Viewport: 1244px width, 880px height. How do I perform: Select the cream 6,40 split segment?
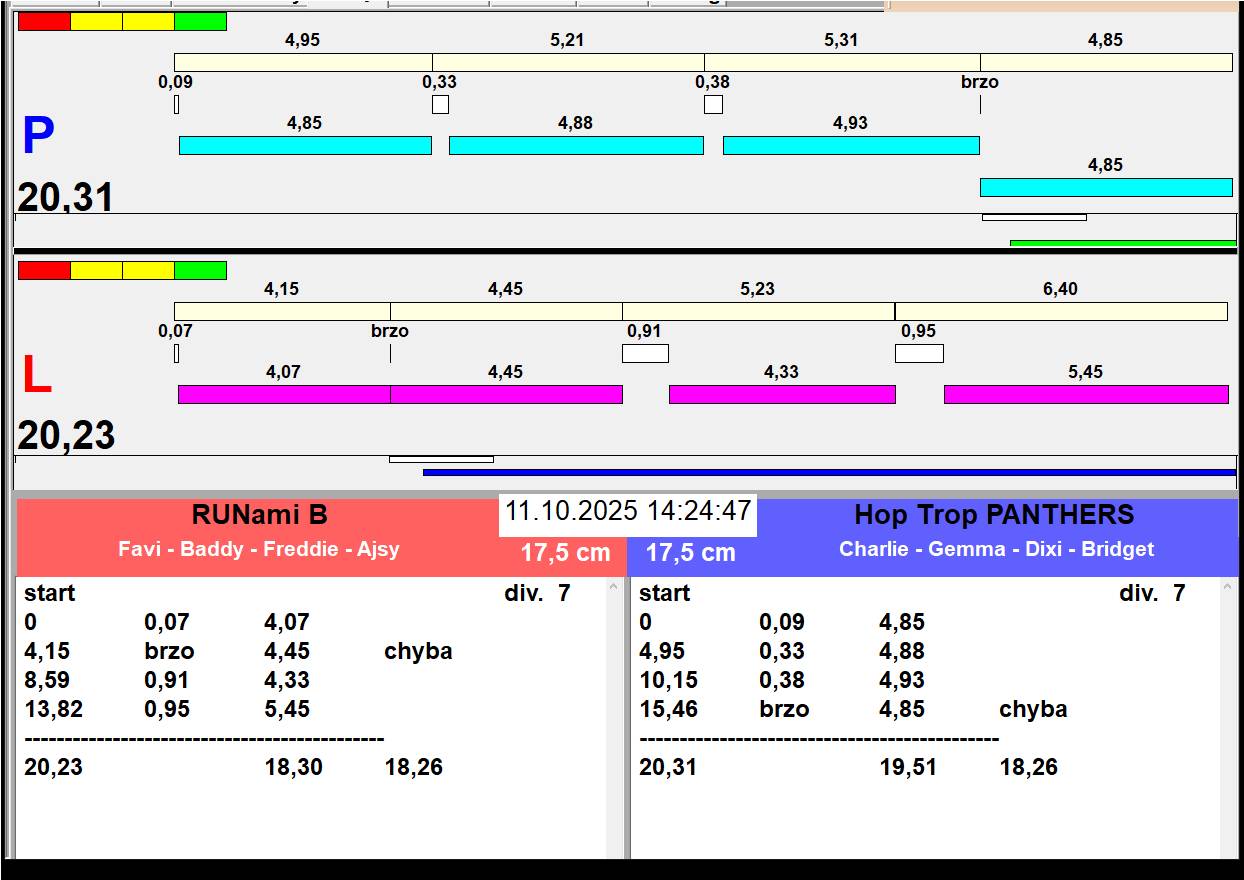click(1061, 312)
